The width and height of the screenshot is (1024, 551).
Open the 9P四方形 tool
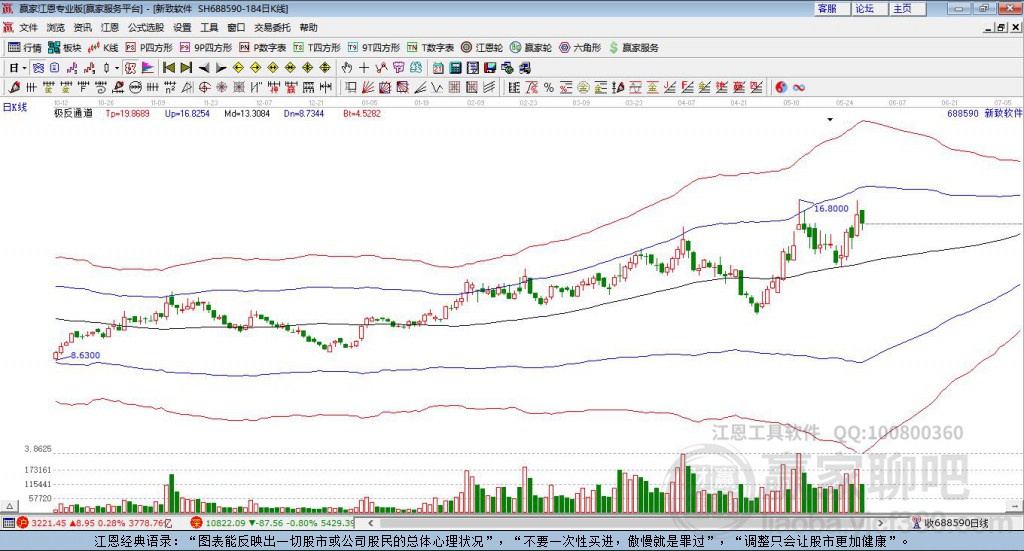[206, 48]
